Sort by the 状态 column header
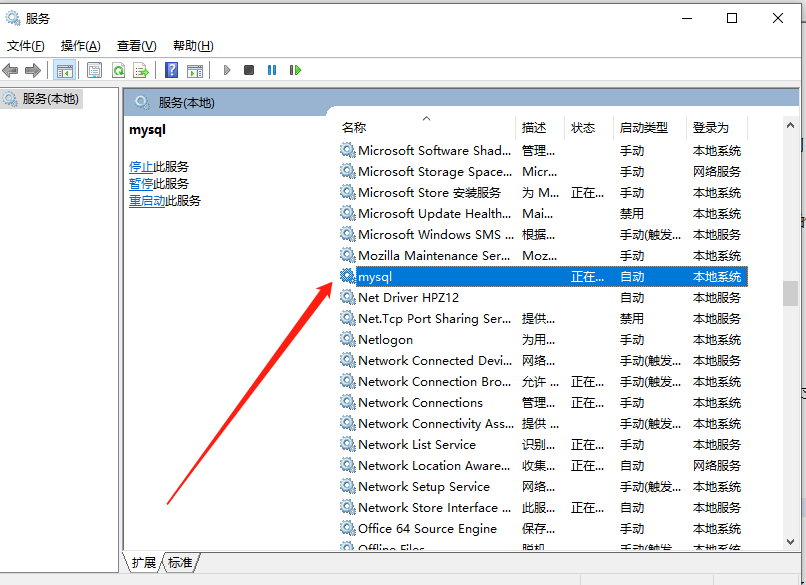 (589, 127)
